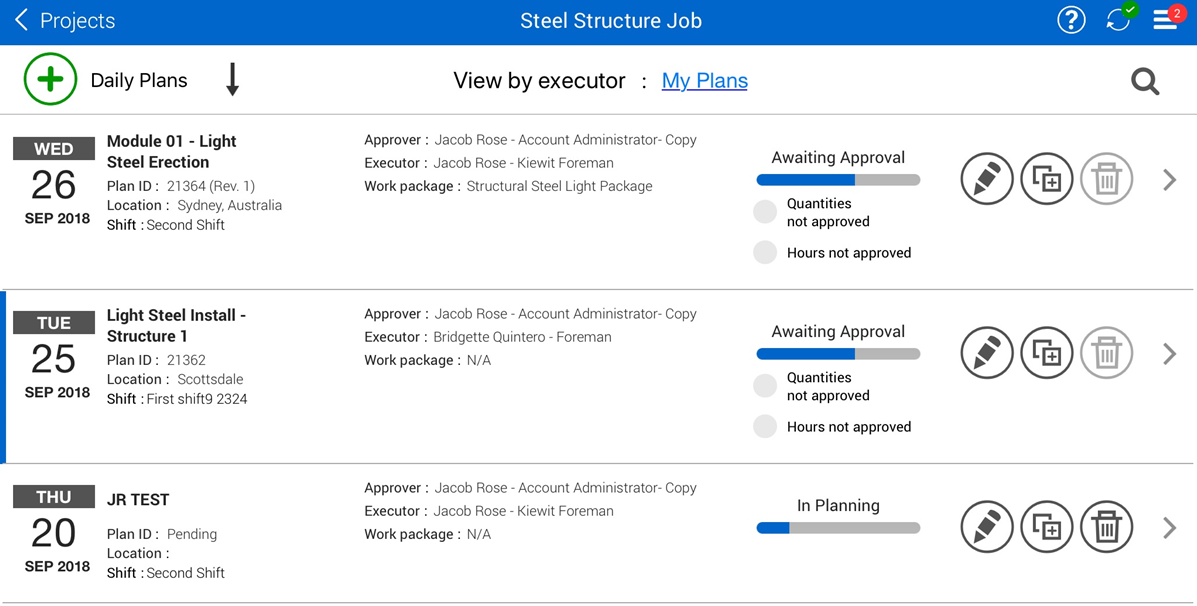Click the In Planning progress bar
The image size is (1197, 606).
(838, 528)
